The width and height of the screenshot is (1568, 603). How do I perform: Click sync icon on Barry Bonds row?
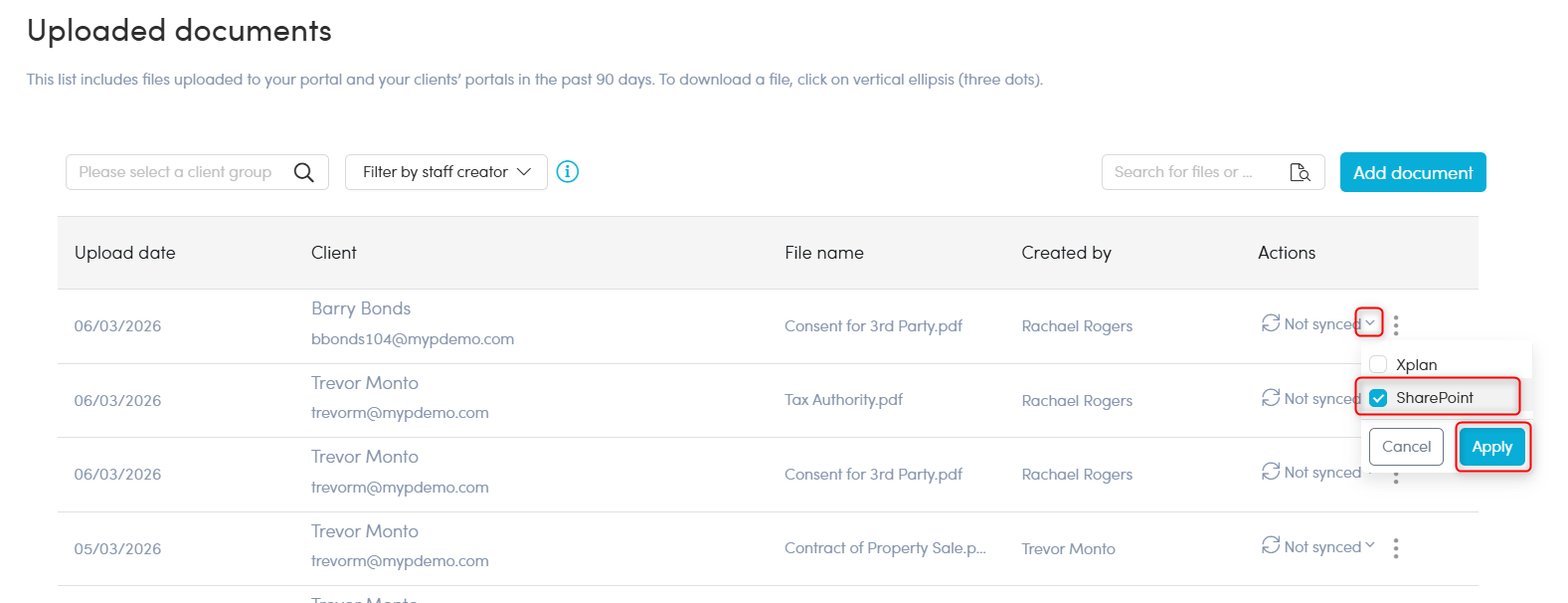(1271, 323)
